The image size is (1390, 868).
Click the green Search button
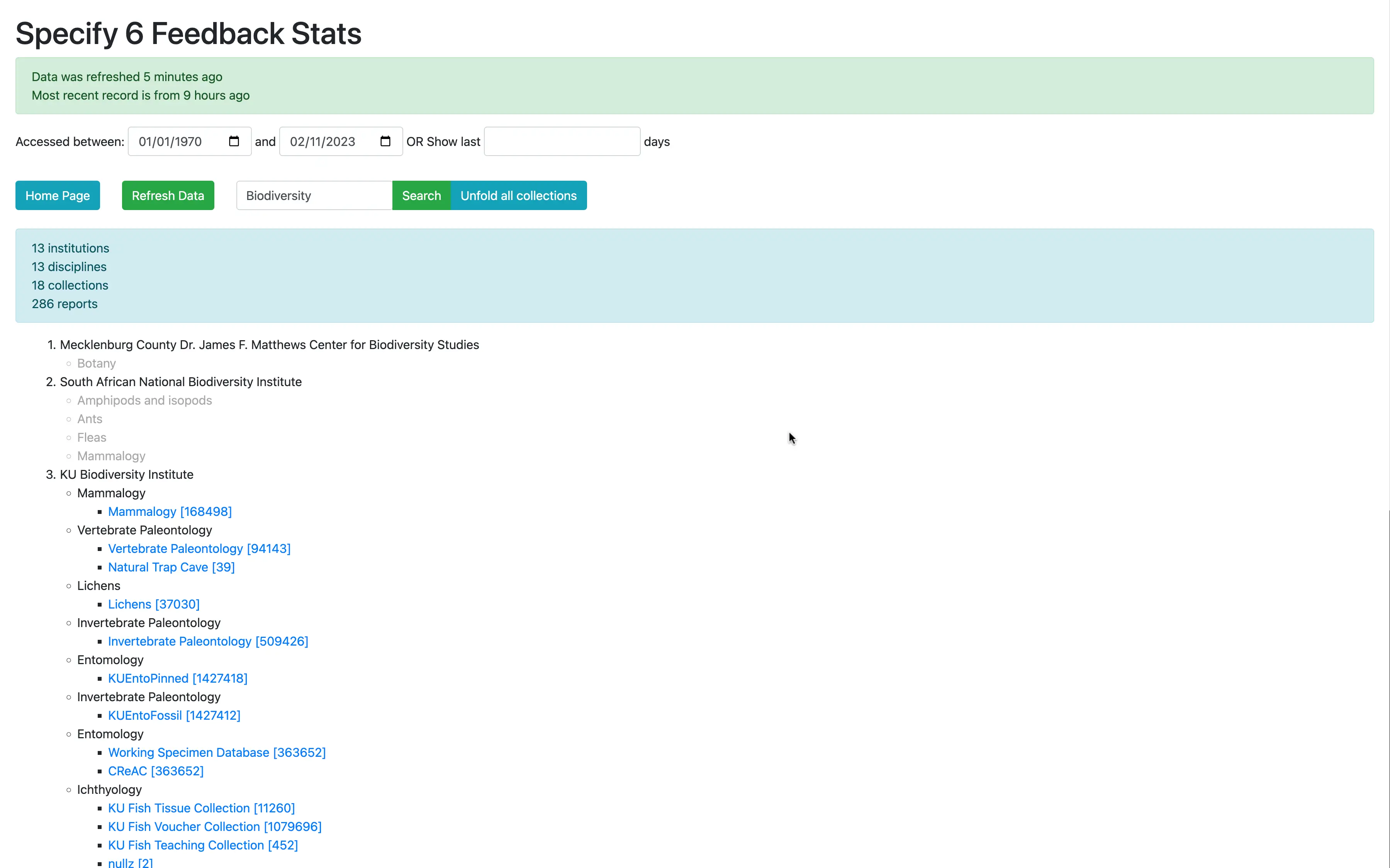pyautogui.click(x=421, y=196)
